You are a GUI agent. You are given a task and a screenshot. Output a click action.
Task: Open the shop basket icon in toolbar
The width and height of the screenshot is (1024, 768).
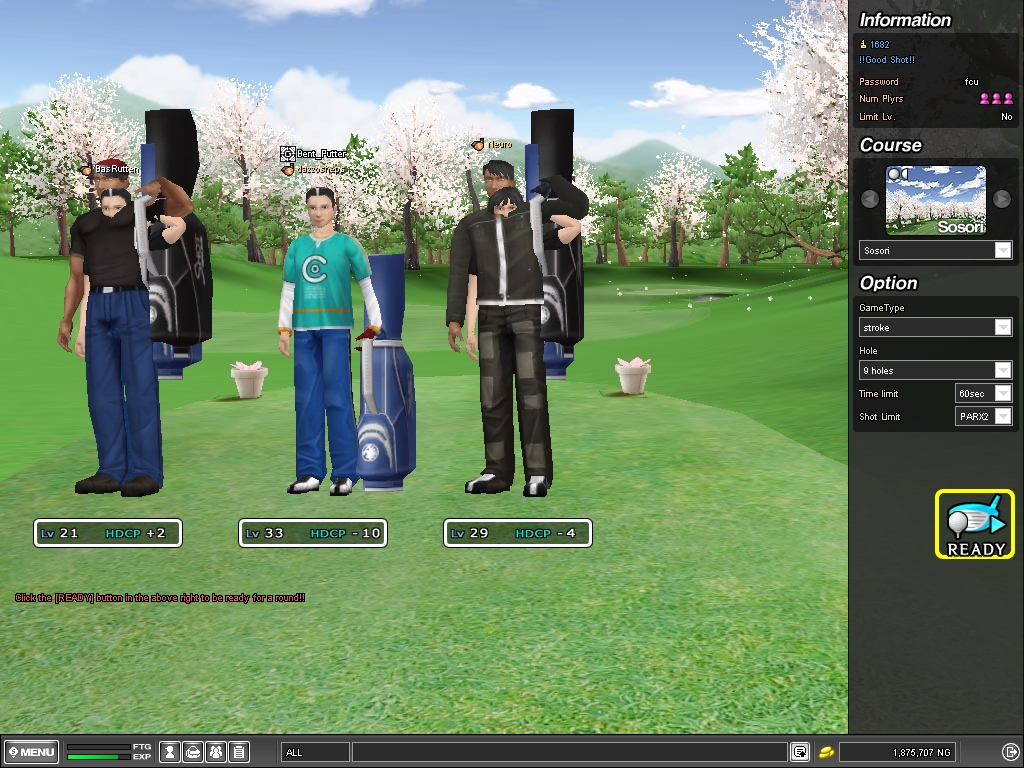tap(193, 752)
